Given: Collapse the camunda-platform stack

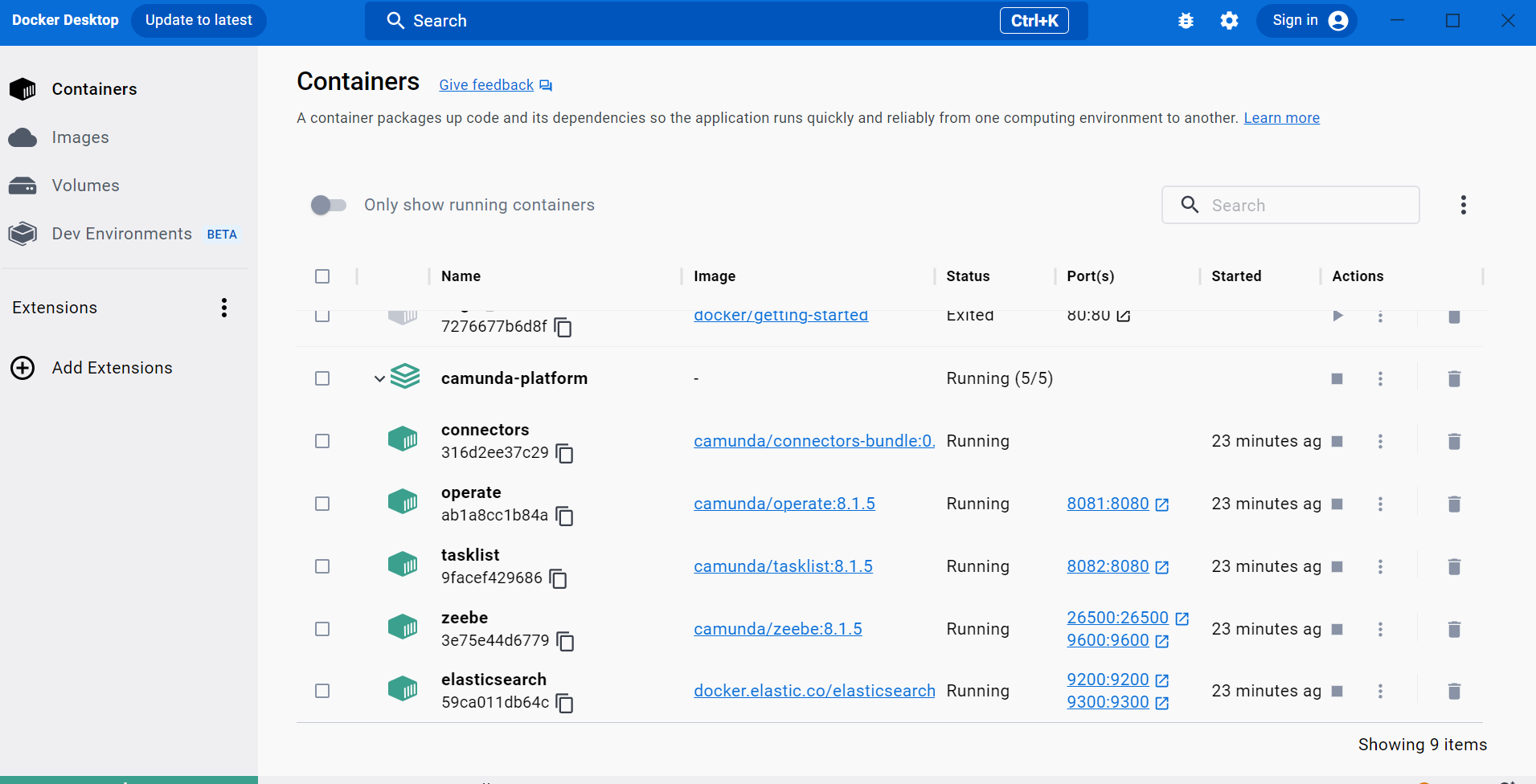Looking at the screenshot, I should click(379, 378).
